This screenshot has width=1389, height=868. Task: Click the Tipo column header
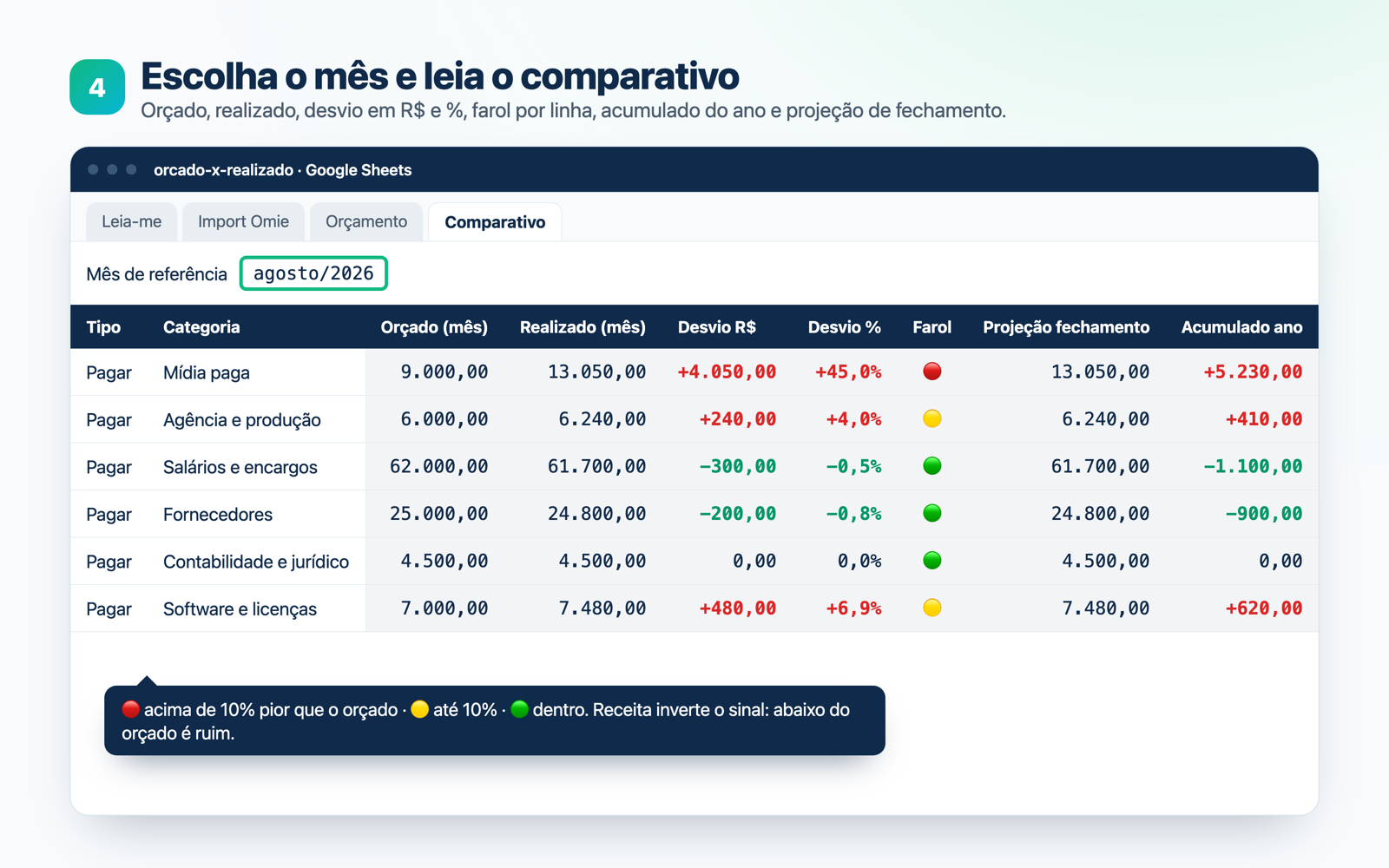103,327
